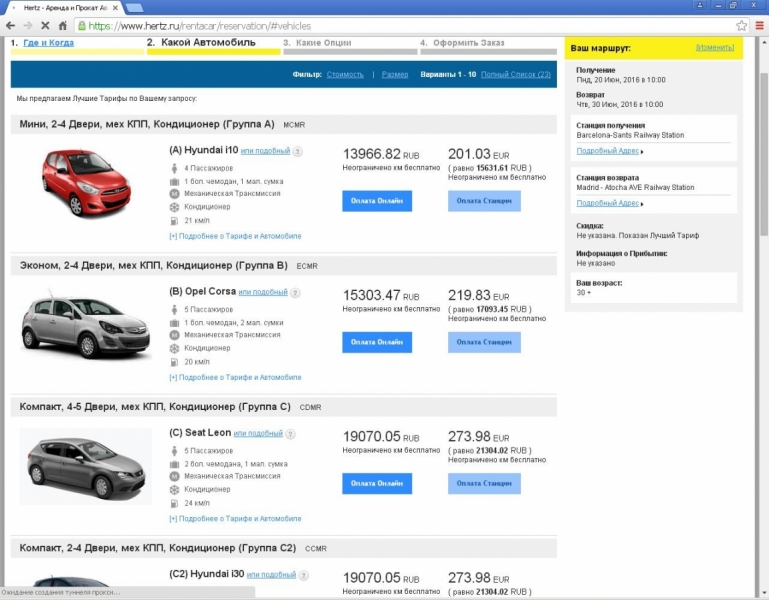Filter vehicles by Стоимость

pos(345,75)
